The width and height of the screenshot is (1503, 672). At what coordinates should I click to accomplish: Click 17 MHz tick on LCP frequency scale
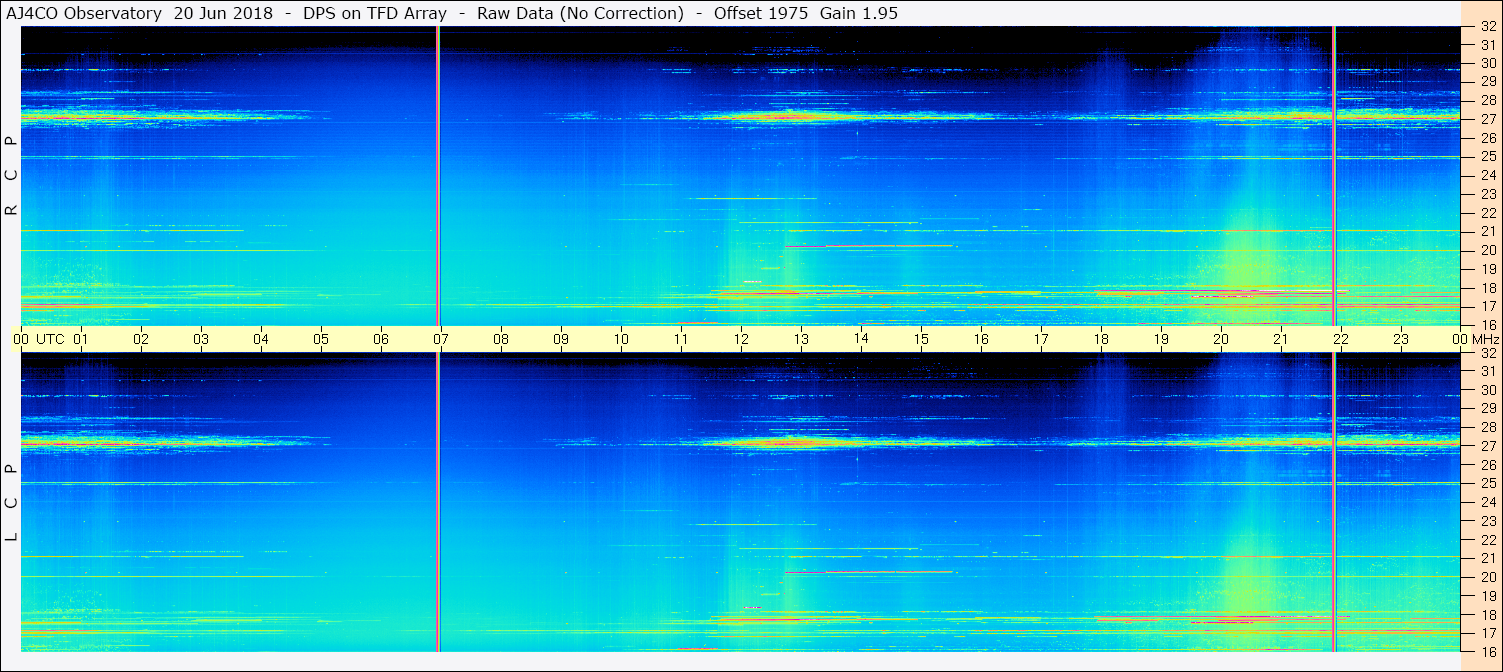(1487, 633)
